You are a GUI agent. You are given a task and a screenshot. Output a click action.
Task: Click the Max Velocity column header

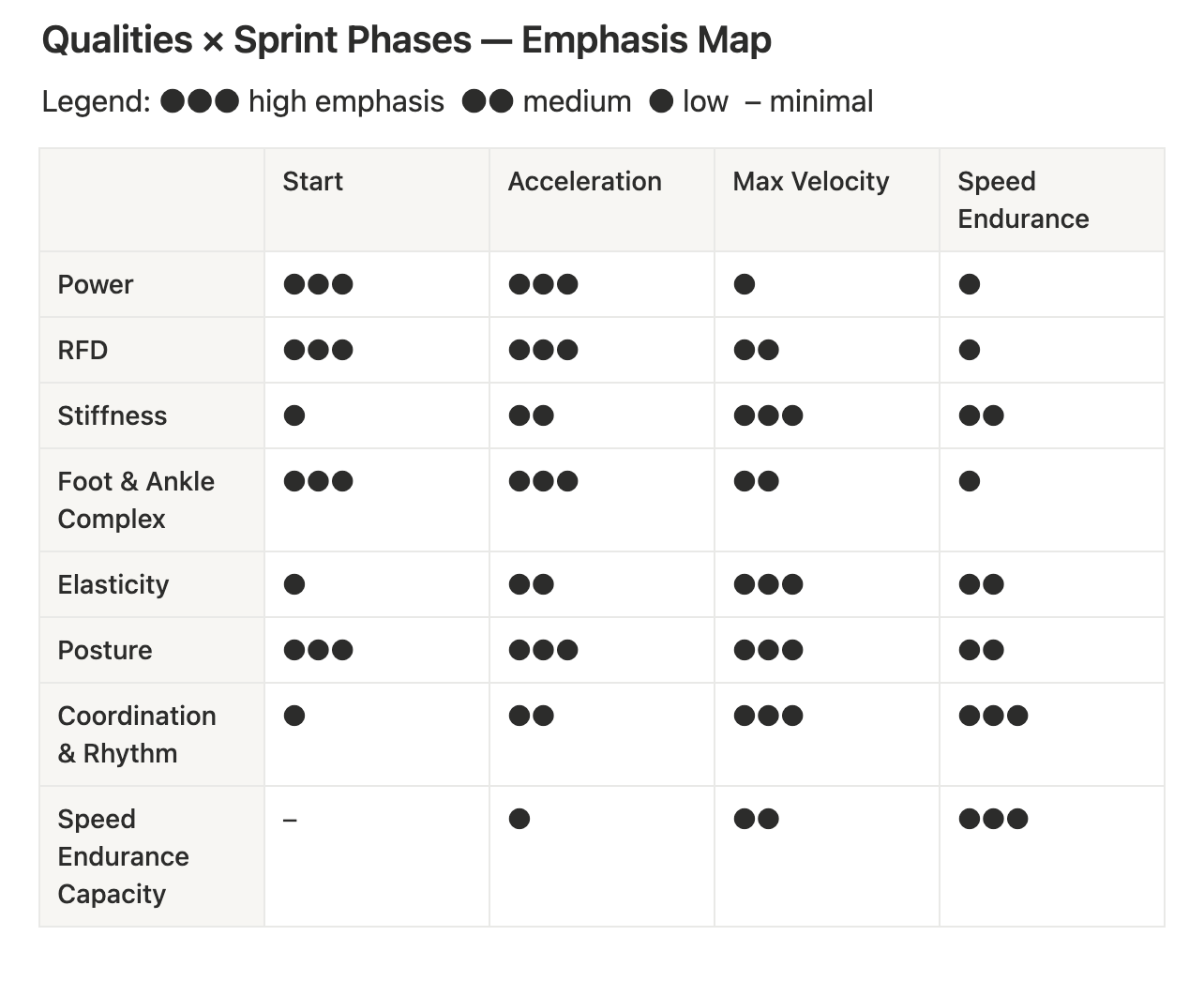point(810,181)
